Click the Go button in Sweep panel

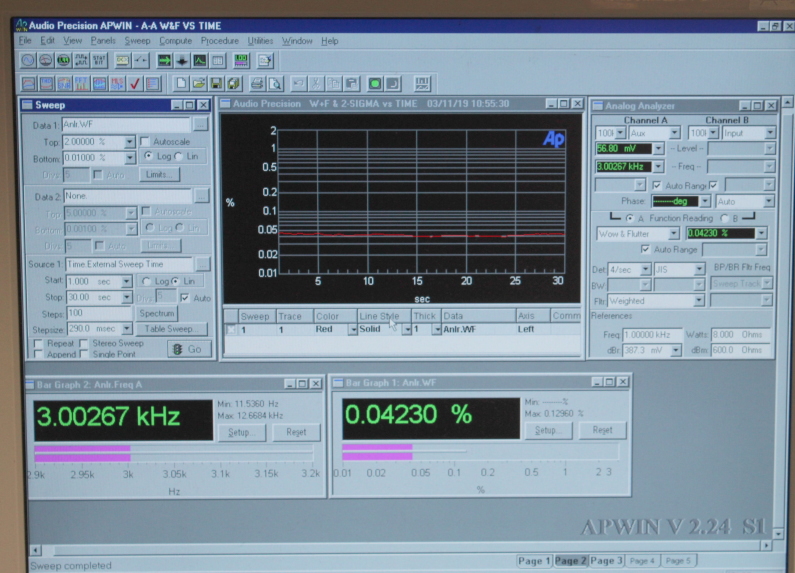click(189, 349)
